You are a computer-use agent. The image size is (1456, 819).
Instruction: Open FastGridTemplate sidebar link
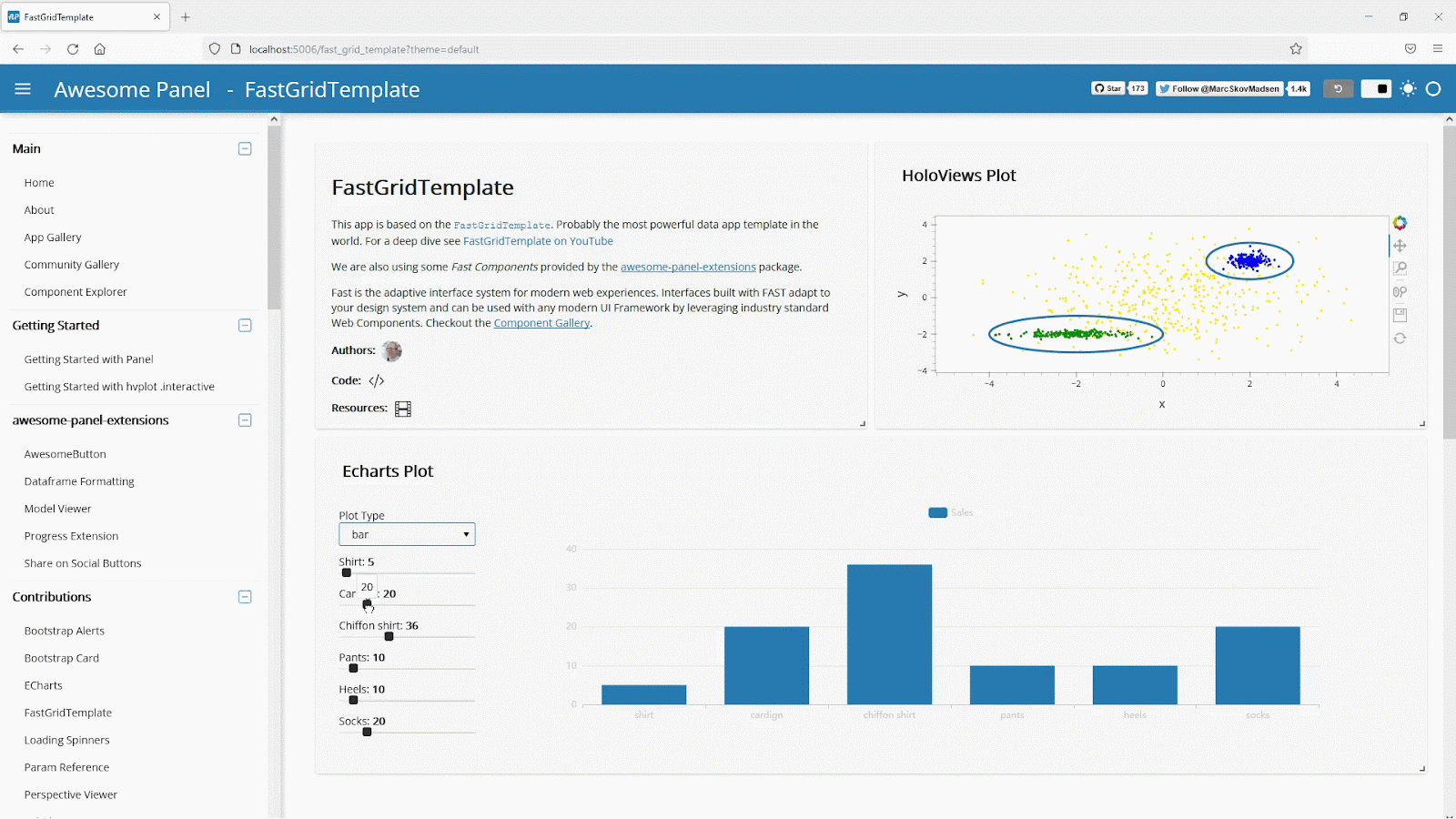click(68, 713)
